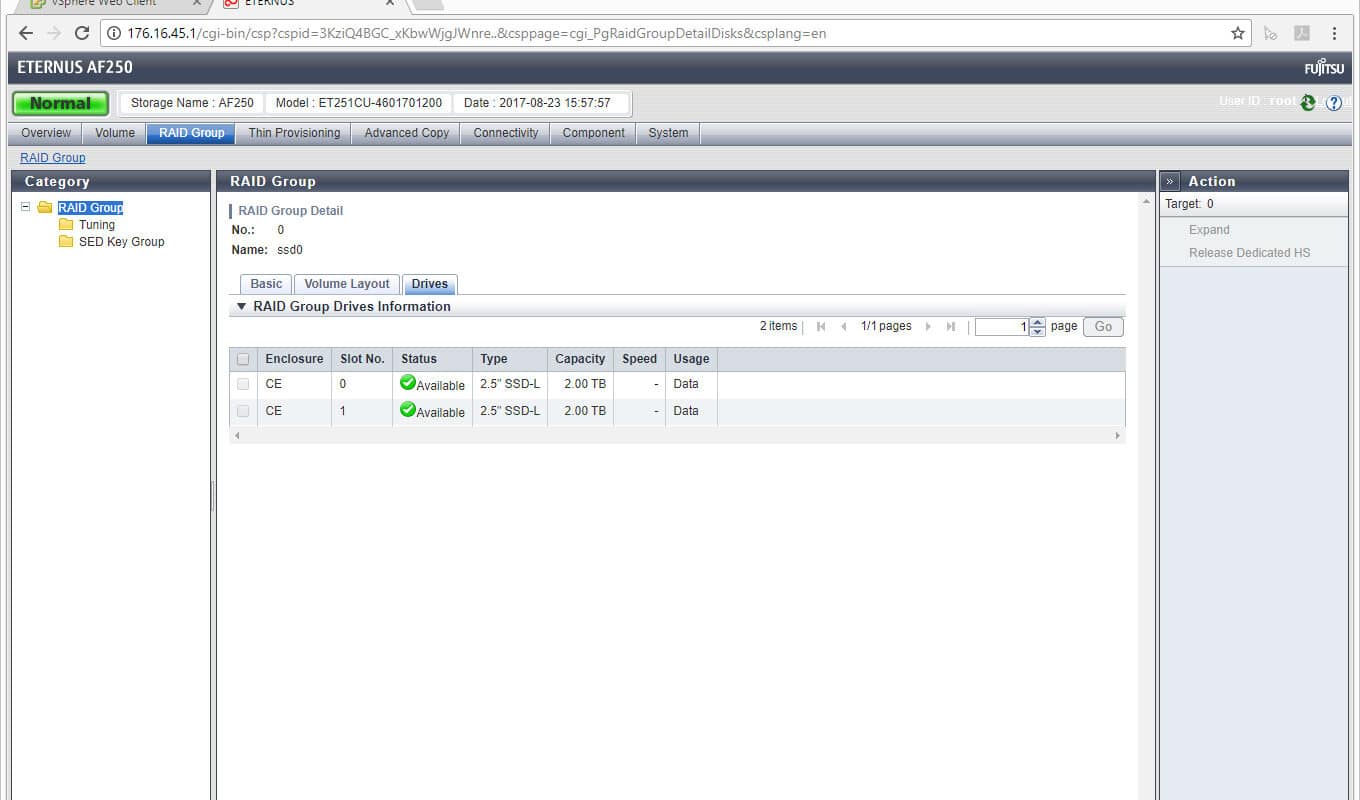1360x800 pixels.
Task: Go to next page using pagination arrow
Action: pyautogui.click(x=928, y=327)
